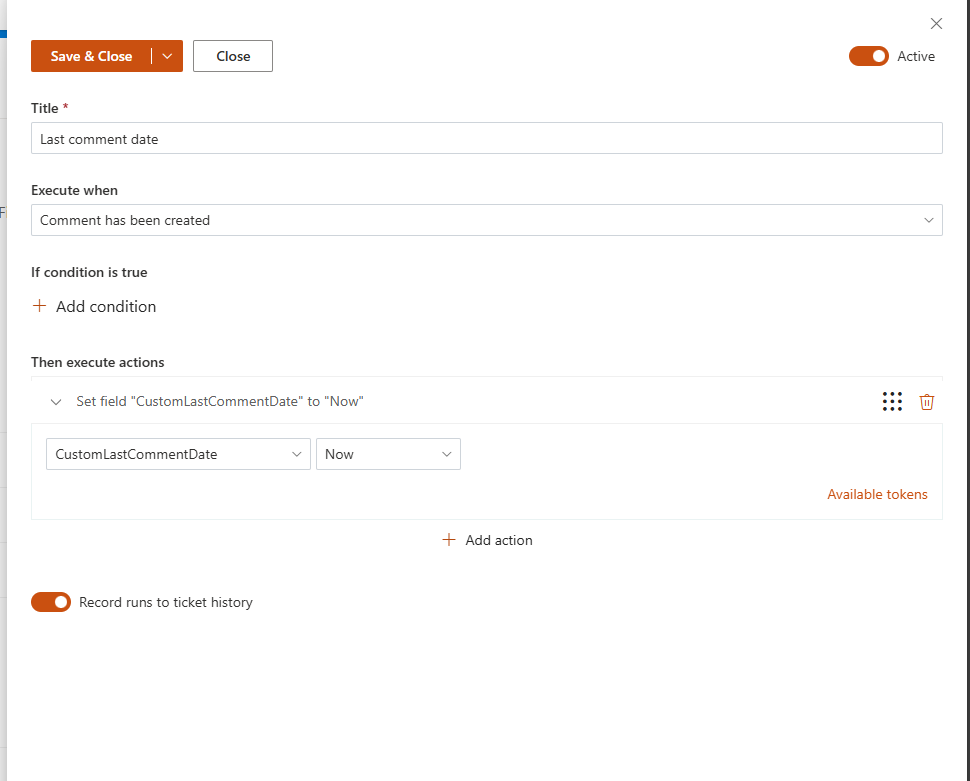Click the Add condition label
Viewport: 970px width, 781px height.
pos(106,307)
